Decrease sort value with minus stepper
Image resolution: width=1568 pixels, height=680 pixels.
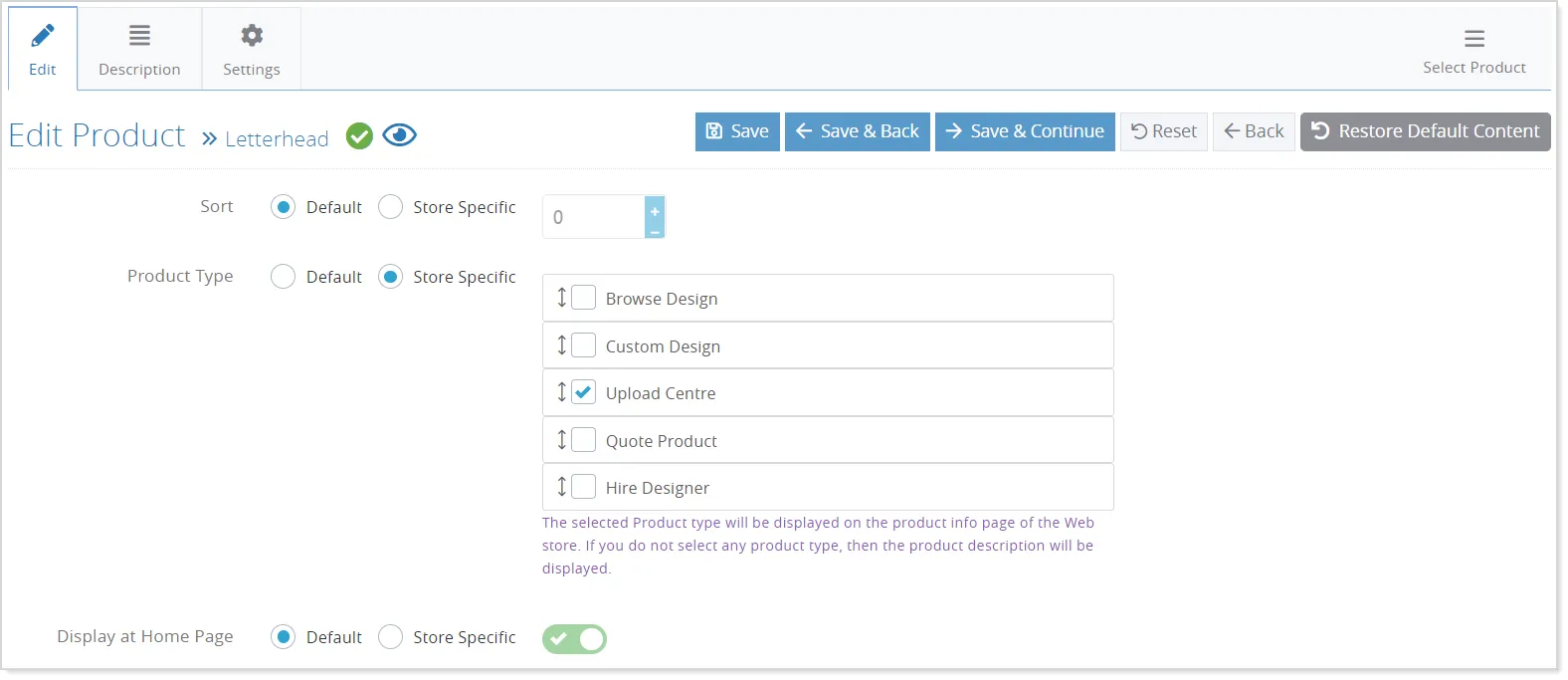click(x=655, y=230)
